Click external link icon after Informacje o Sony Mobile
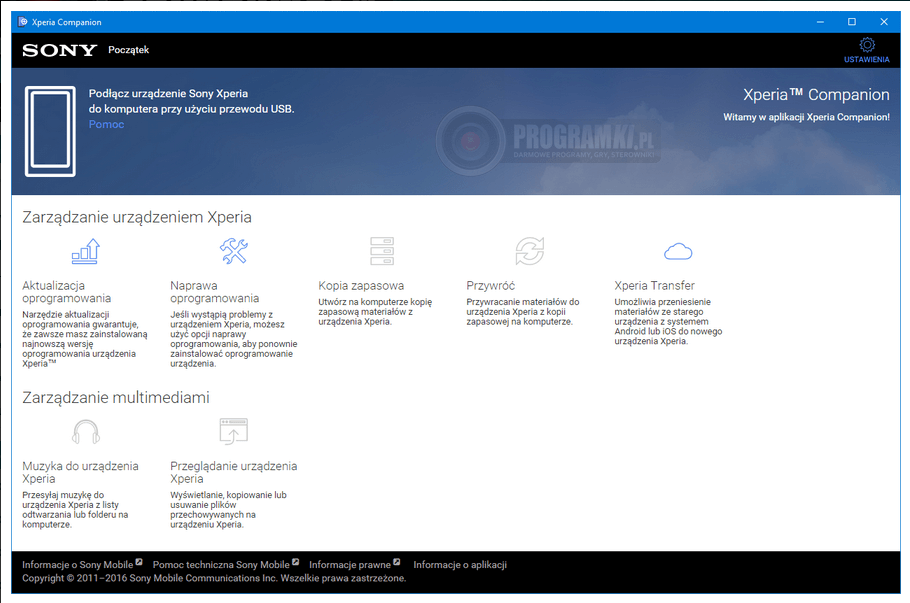 click(x=139, y=562)
